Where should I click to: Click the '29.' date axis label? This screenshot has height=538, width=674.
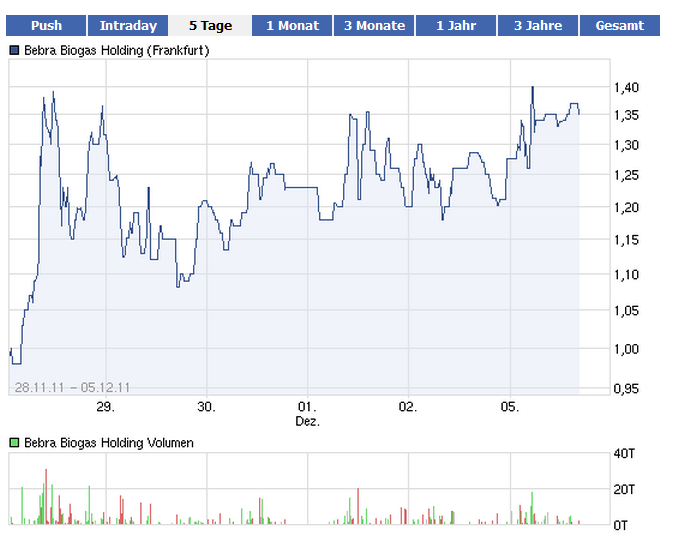tap(105, 407)
